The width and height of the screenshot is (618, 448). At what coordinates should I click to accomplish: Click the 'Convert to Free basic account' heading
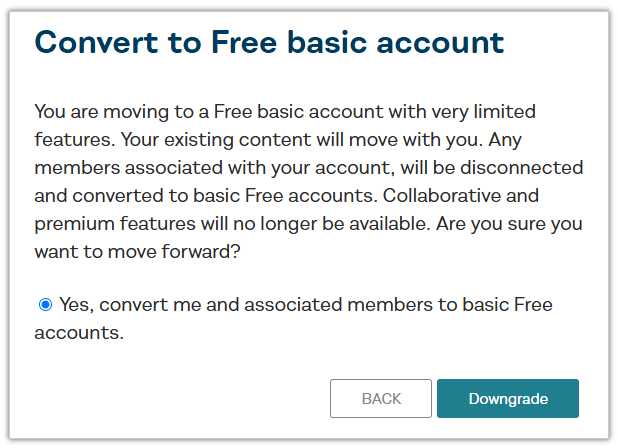(x=269, y=42)
